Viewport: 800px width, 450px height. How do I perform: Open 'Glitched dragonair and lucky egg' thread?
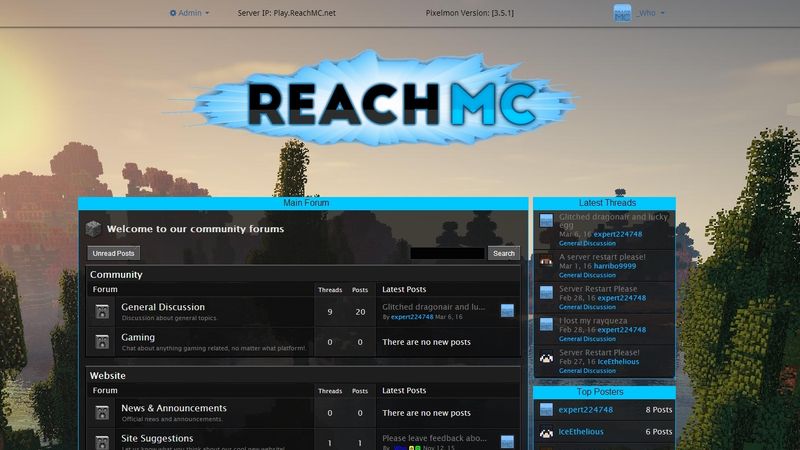point(613,220)
